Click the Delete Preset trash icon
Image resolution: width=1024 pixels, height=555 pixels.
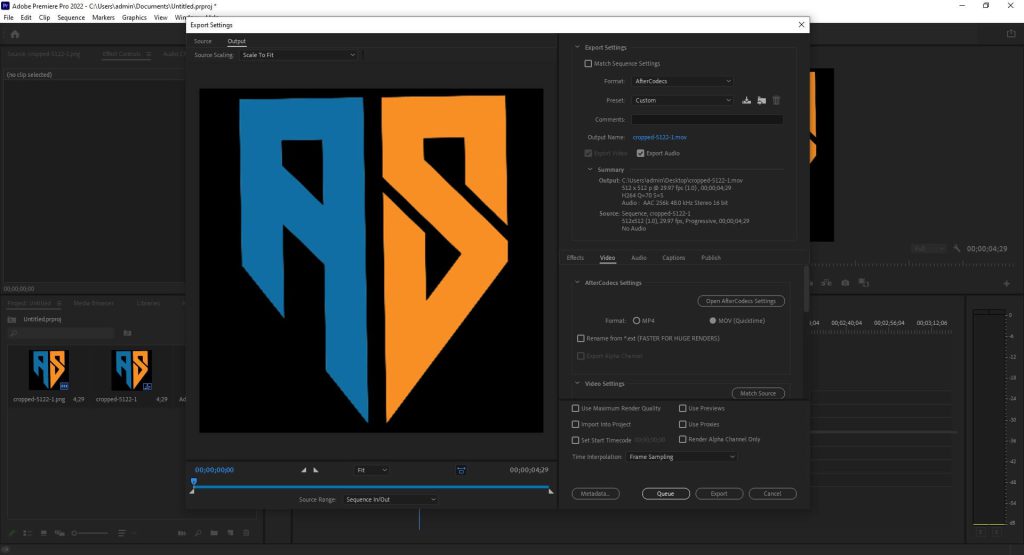(x=776, y=100)
